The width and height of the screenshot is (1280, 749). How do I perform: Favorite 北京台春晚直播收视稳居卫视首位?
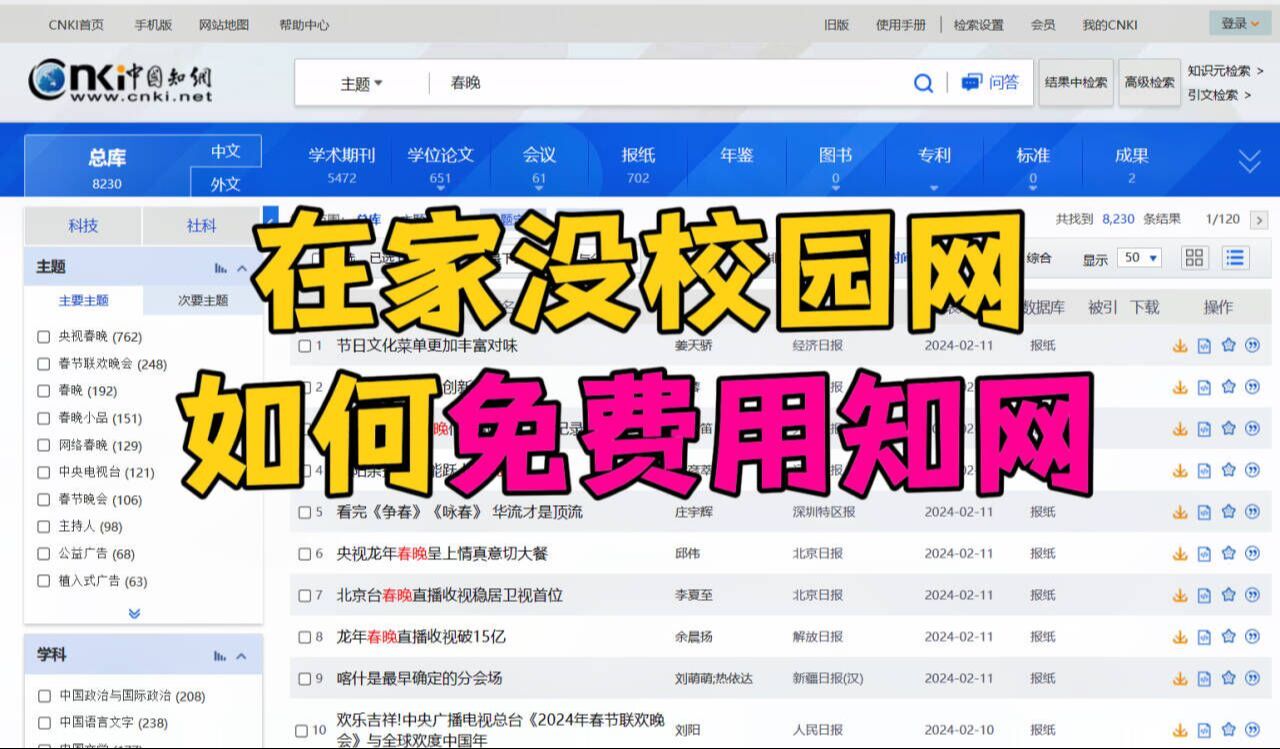click(x=1228, y=595)
